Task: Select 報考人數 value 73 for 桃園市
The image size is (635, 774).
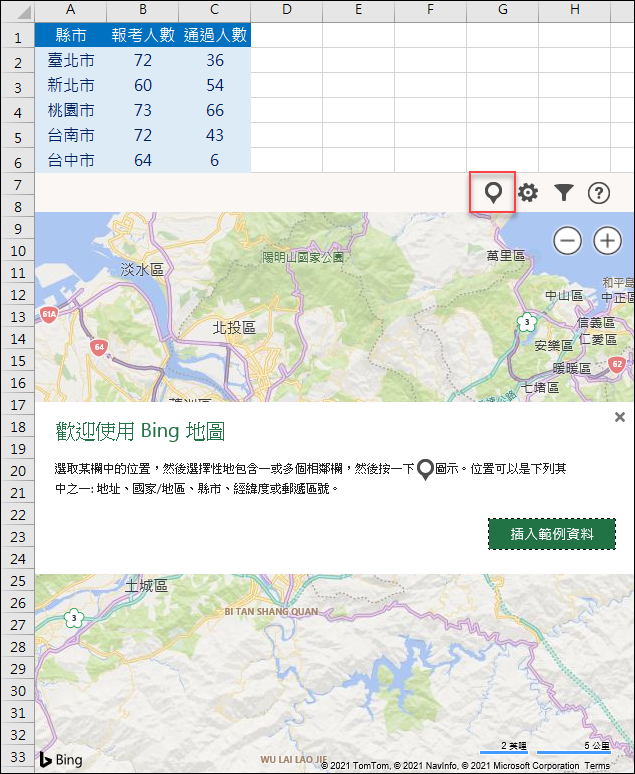Action: [x=143, y=110]
